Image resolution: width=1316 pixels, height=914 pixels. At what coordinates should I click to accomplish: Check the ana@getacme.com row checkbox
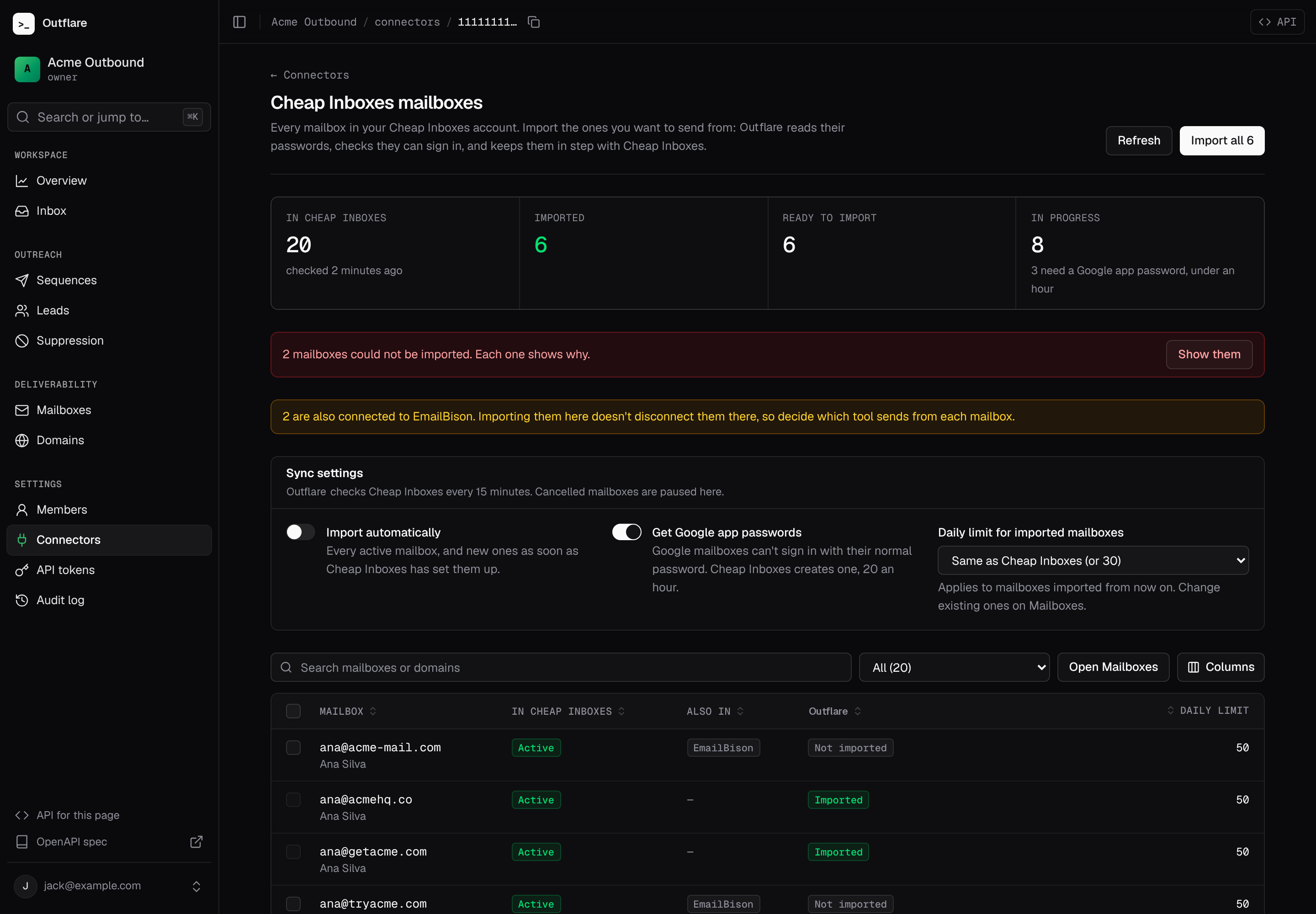293,851
